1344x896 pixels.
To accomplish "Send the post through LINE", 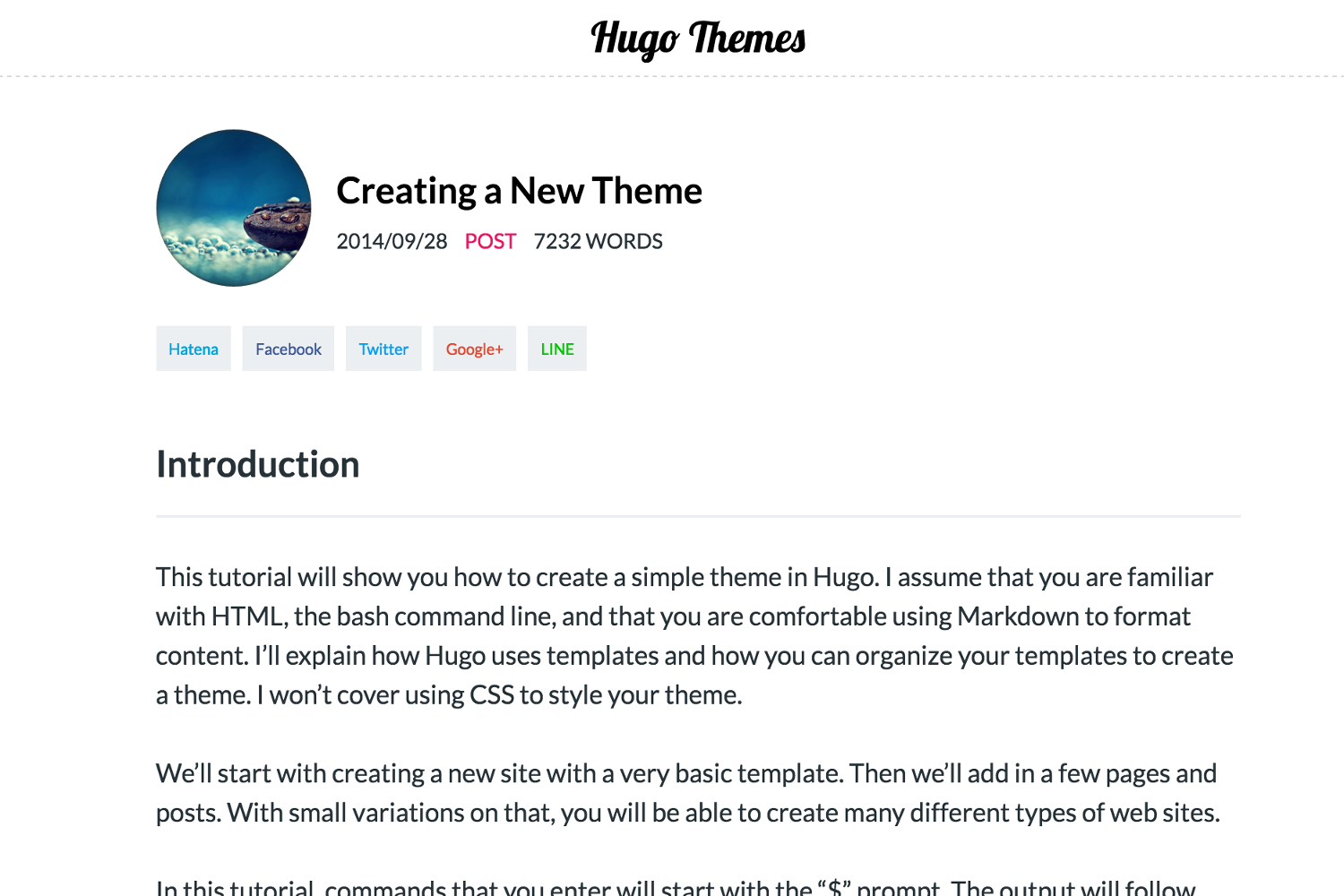I will click(557, 349).
